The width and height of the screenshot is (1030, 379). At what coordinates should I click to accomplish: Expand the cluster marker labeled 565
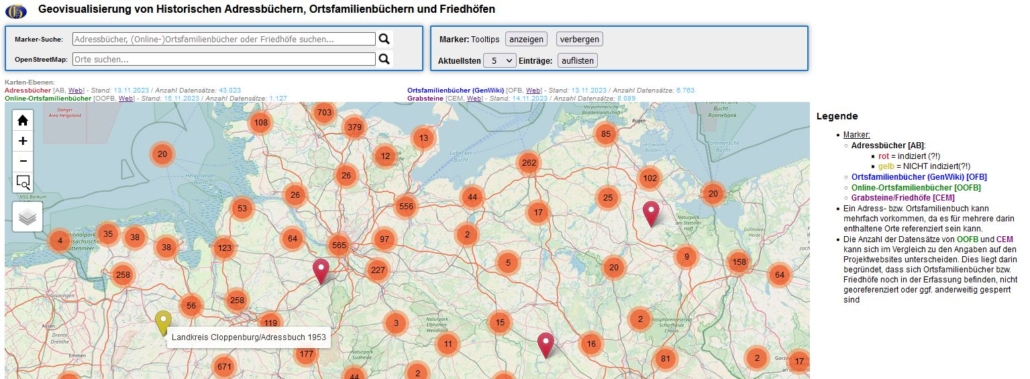[x=339, y=244]
